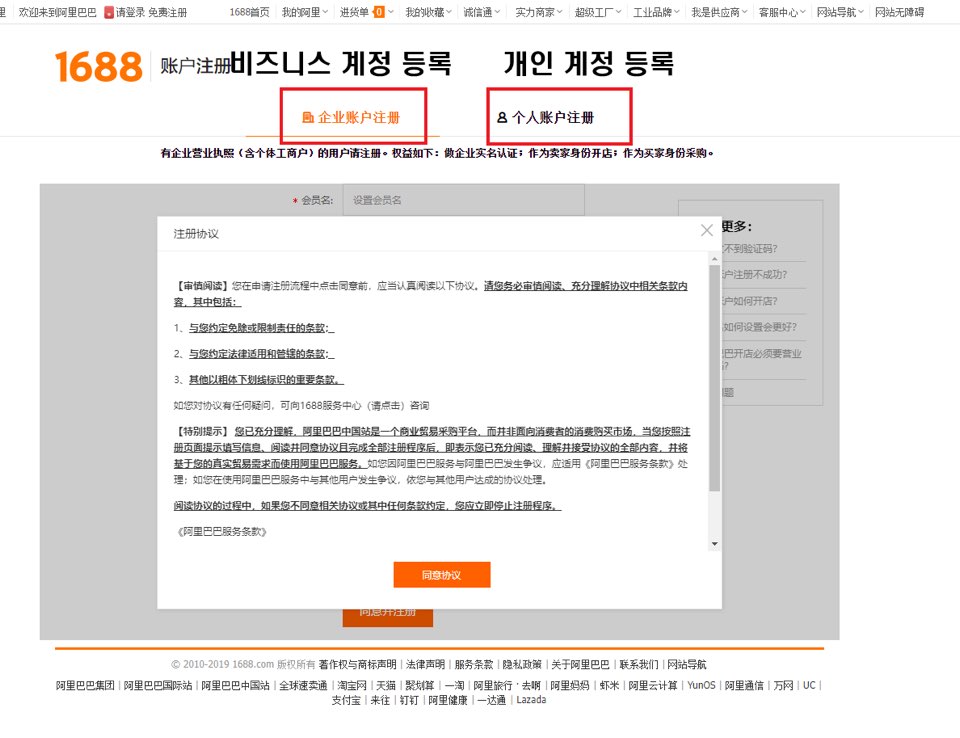
Task: Click the scrollbar up arrow in agreement dialog
Action: coord(714,259)
